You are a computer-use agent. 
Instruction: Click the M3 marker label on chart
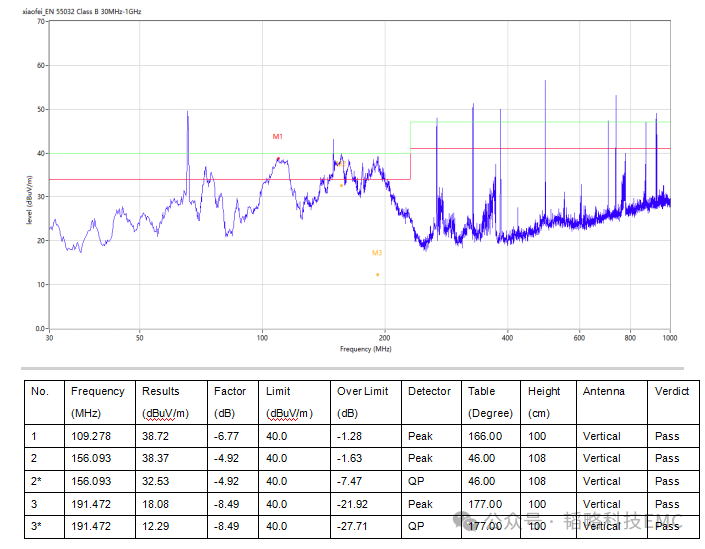[377, 253]
